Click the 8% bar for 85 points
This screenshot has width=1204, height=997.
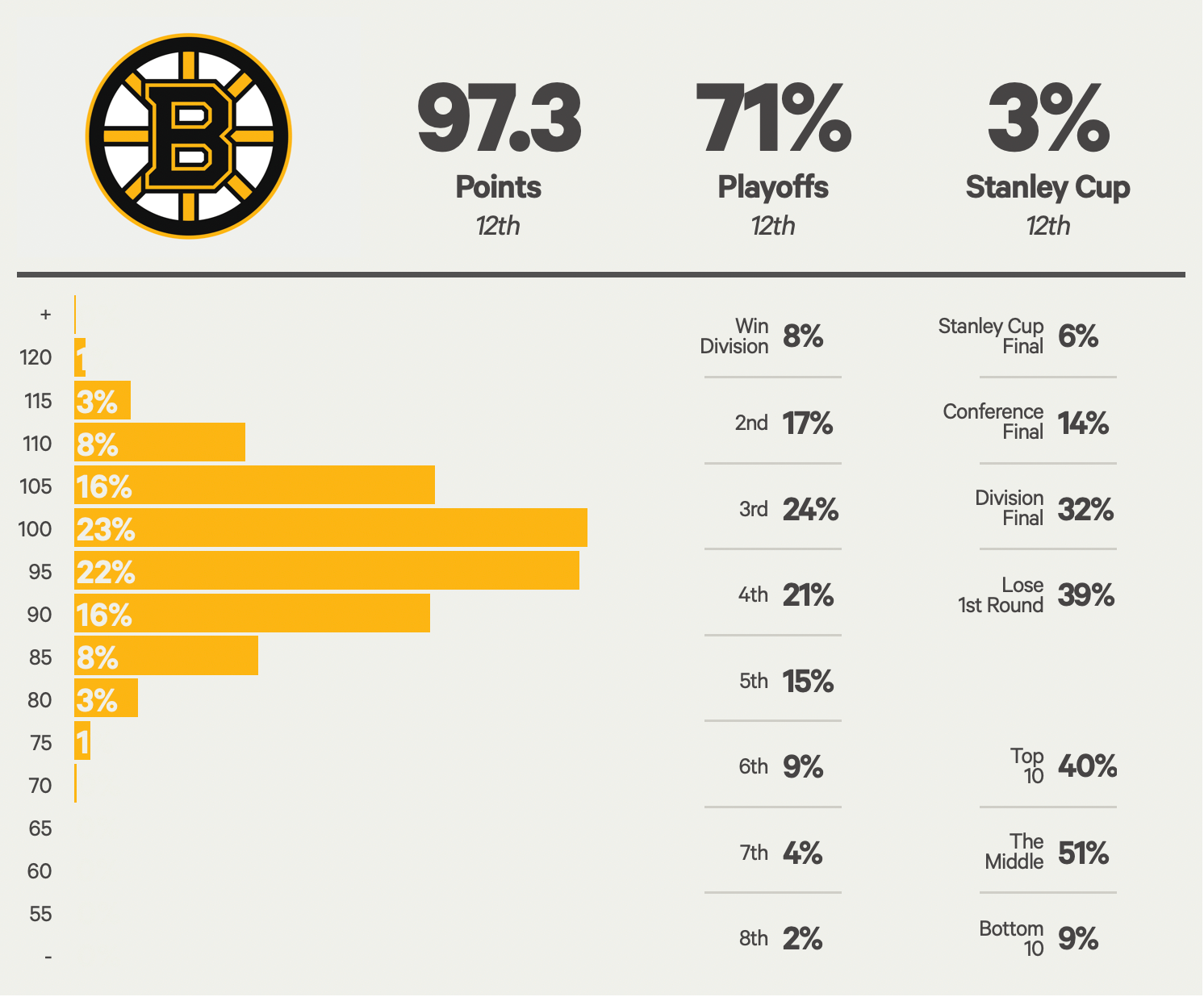[x=166, y=656]
